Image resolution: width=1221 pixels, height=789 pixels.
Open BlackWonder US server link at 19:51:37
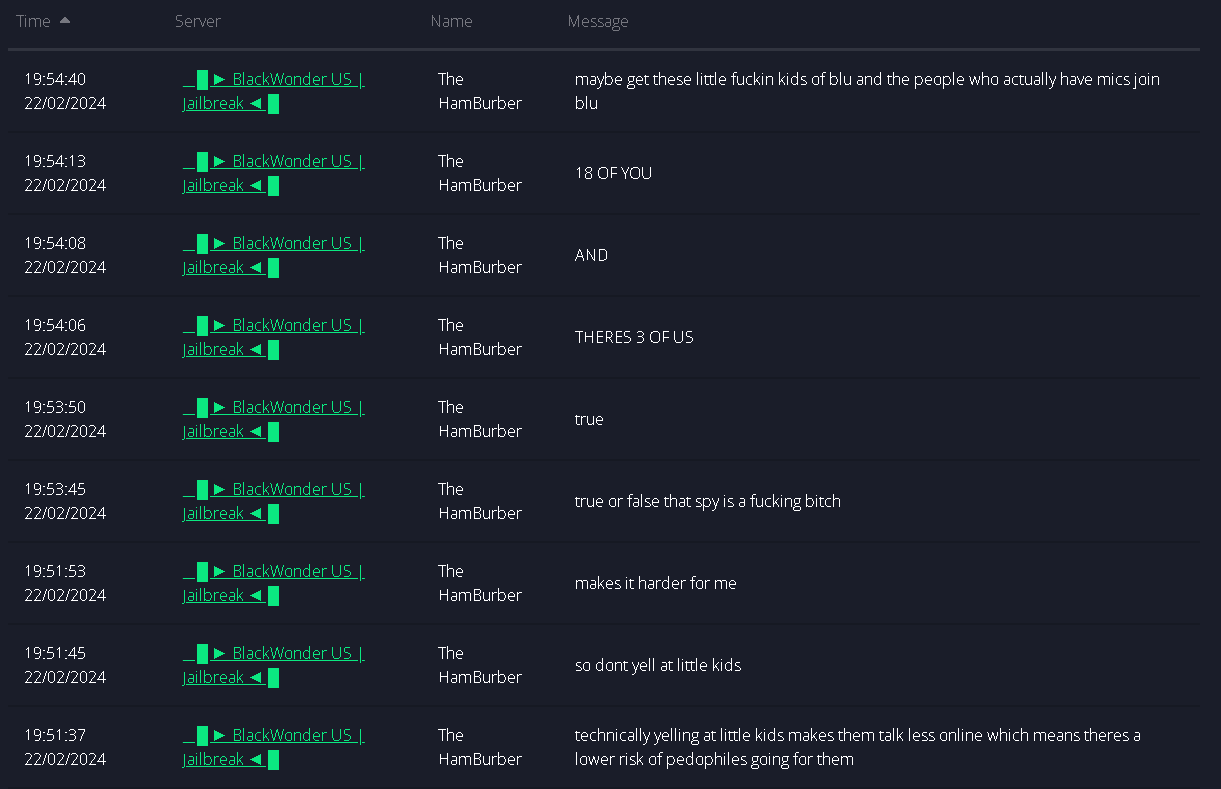tap(274, 747)
